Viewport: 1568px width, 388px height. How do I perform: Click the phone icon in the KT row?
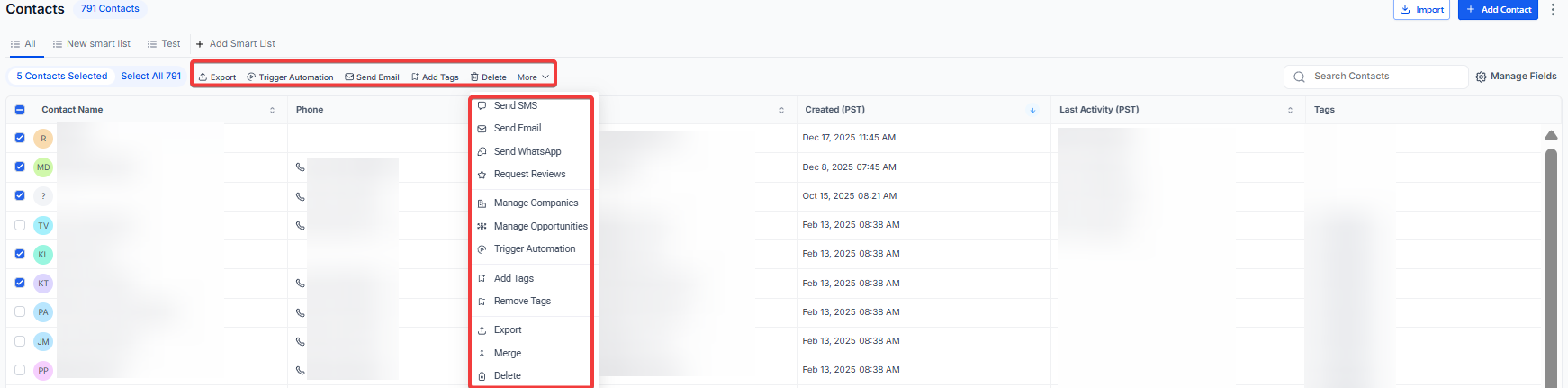pyautogui.click(x=301, y=283)
